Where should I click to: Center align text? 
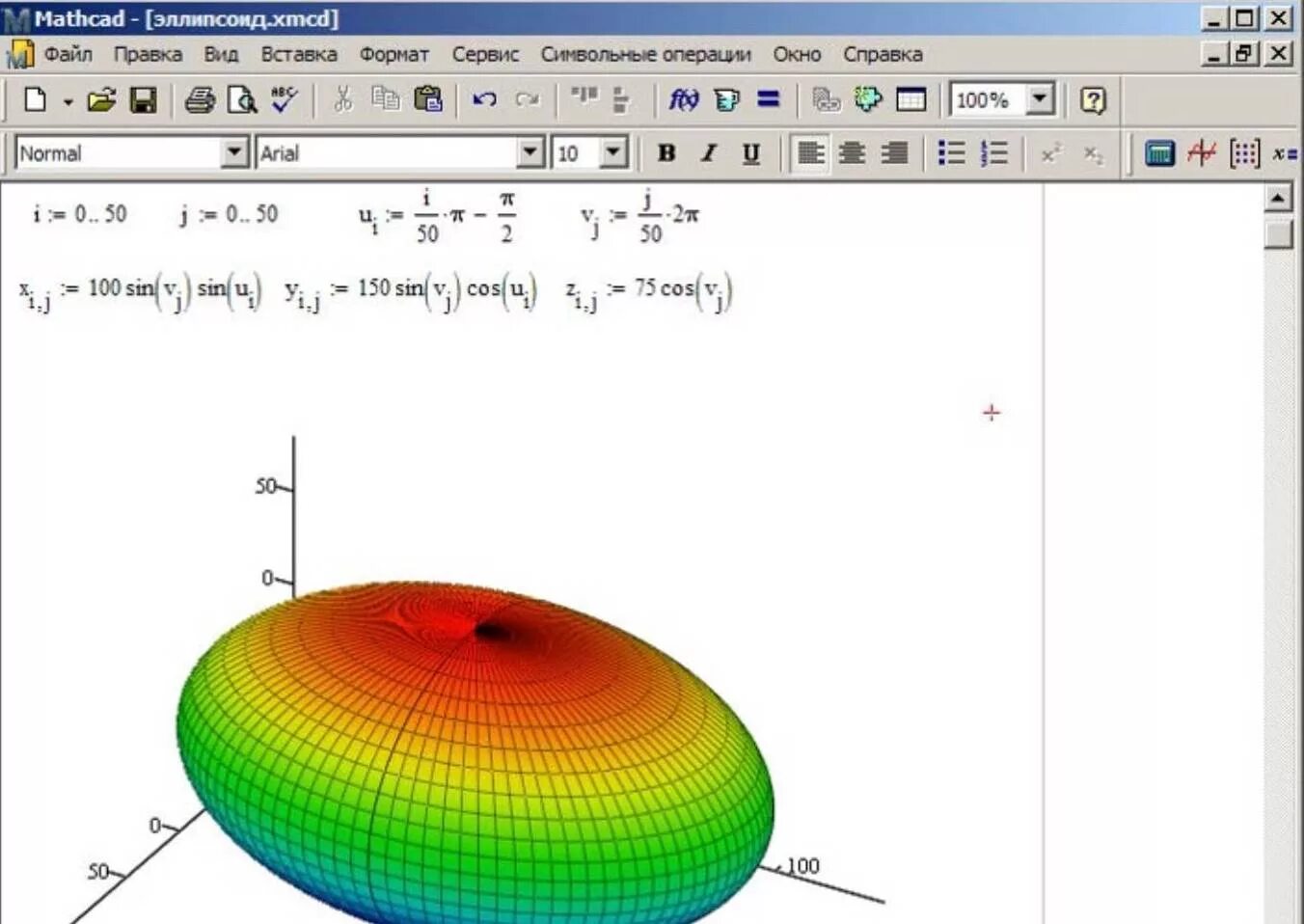[x=852, y=152]
